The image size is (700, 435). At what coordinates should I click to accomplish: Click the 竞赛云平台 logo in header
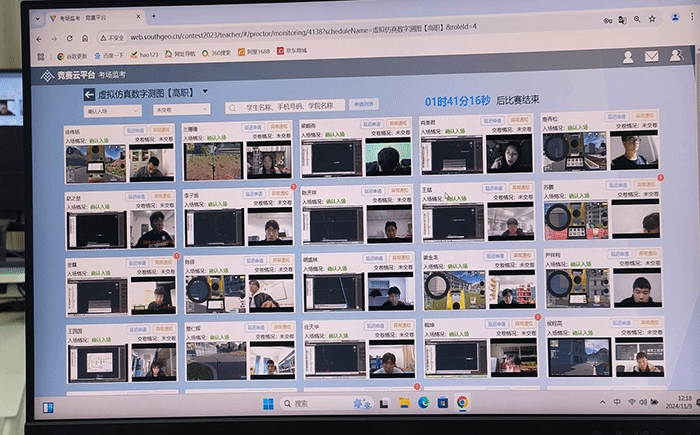[68, 76]
